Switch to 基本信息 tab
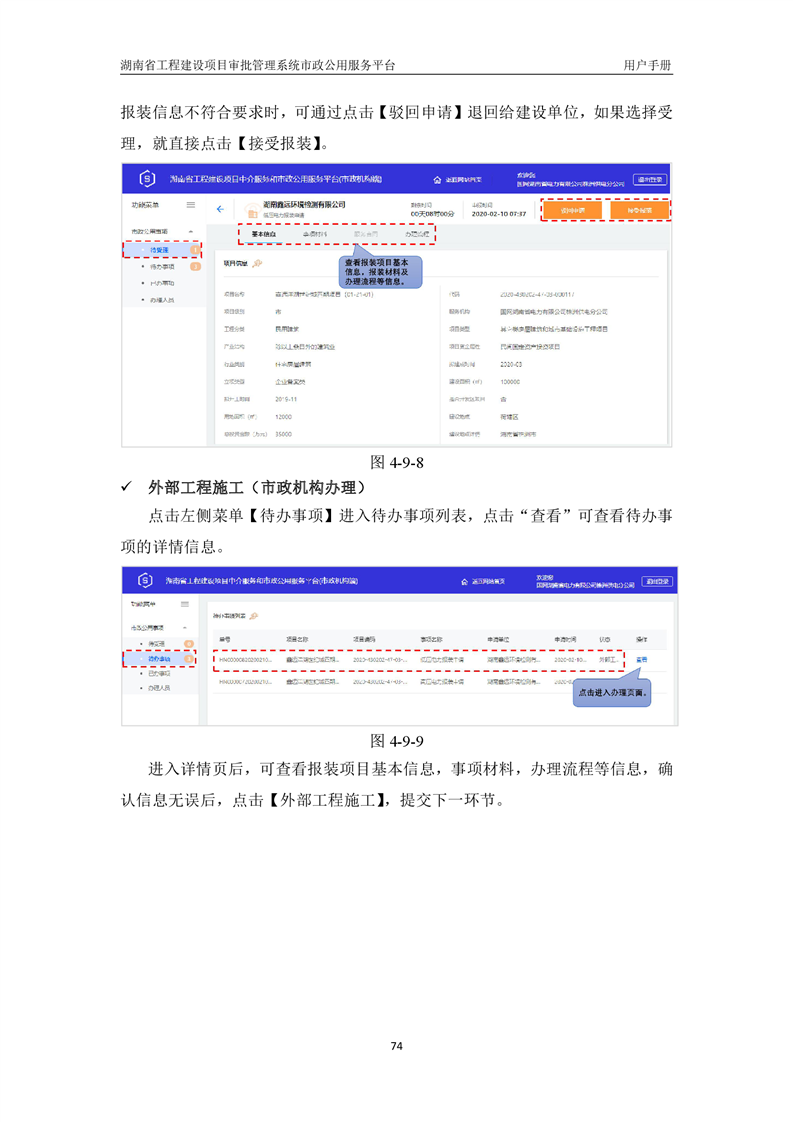793x1122 pixels. click(x=263, y=234)
